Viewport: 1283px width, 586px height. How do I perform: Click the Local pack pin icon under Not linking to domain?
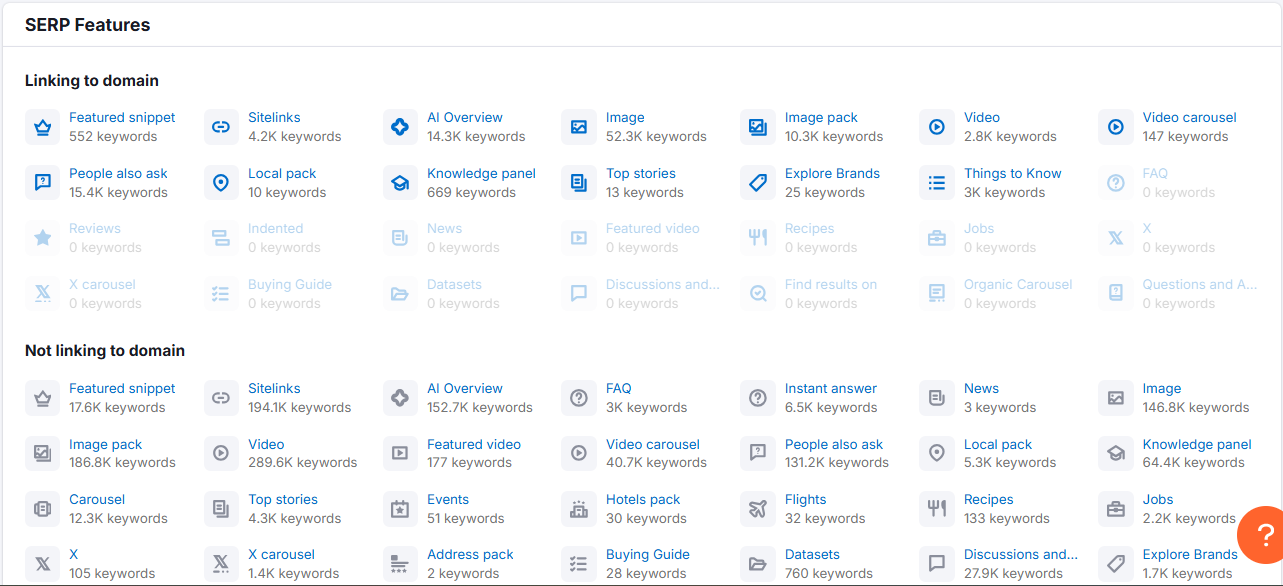pos(937,453)
